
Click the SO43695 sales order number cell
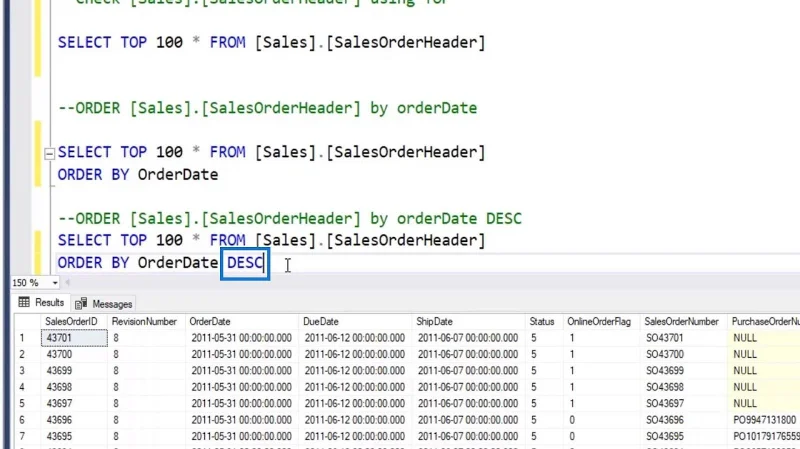point(684,436)
